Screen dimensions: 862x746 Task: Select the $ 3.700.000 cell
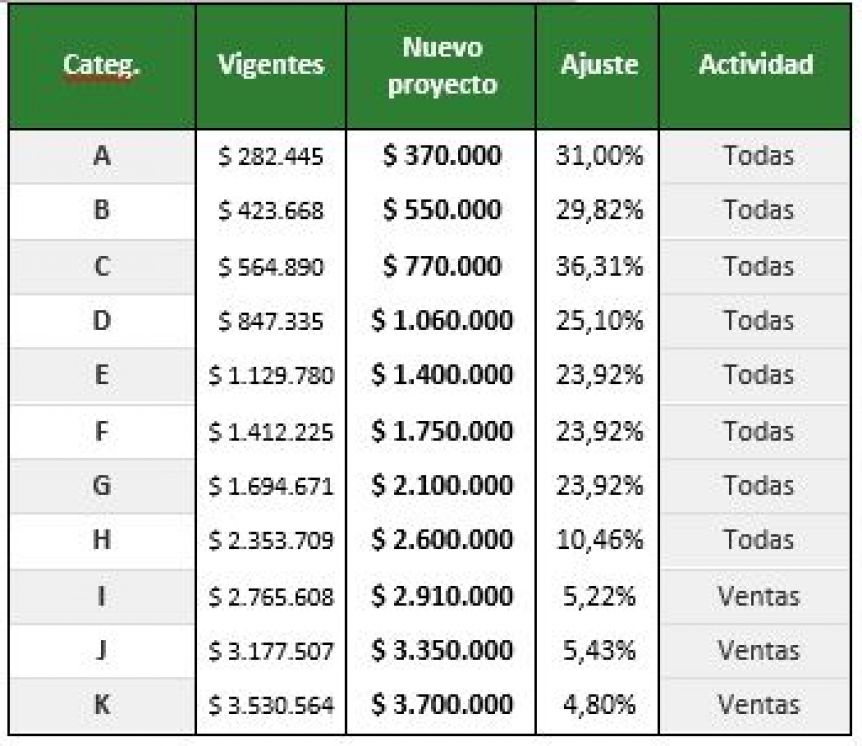441,705
